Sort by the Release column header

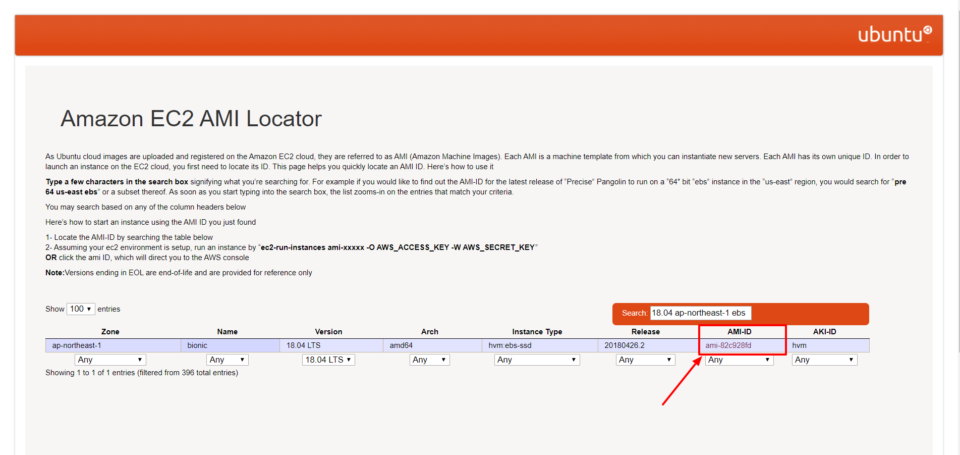pos(645,331)
